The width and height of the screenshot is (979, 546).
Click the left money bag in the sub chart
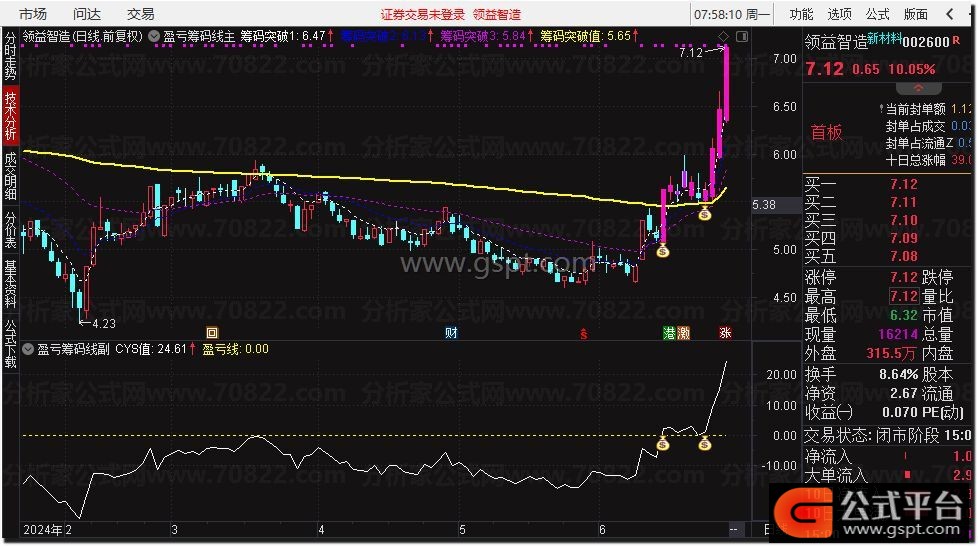coord(662,444)
